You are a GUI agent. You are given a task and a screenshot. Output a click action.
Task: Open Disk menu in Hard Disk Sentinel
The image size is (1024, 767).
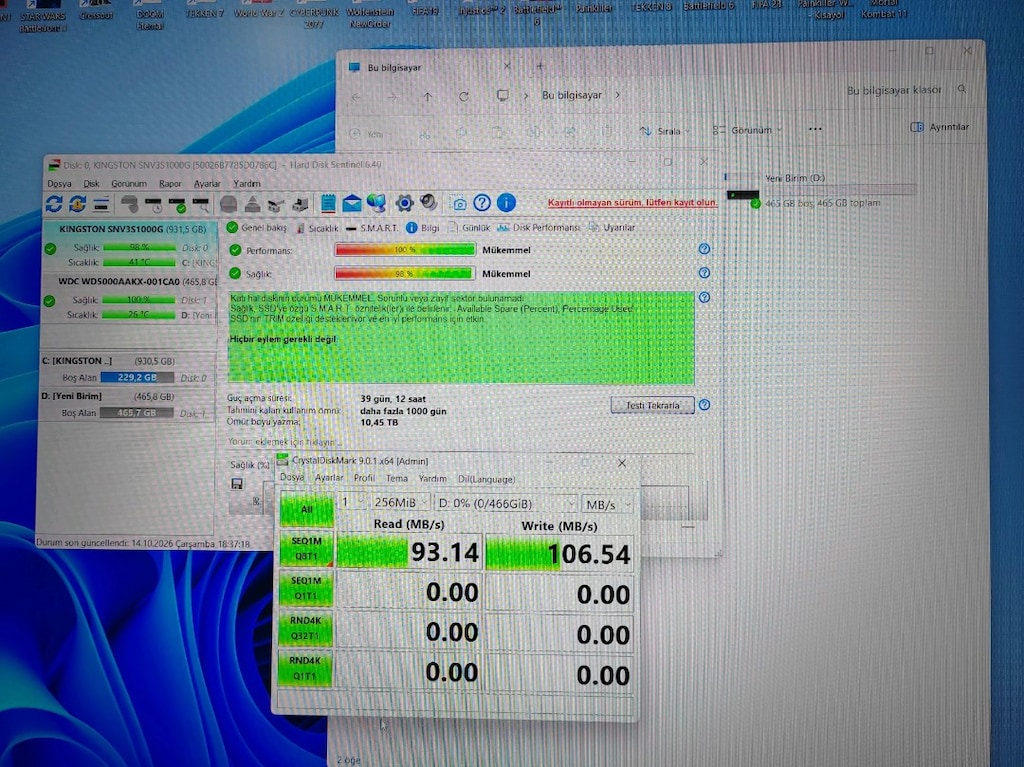91,184
